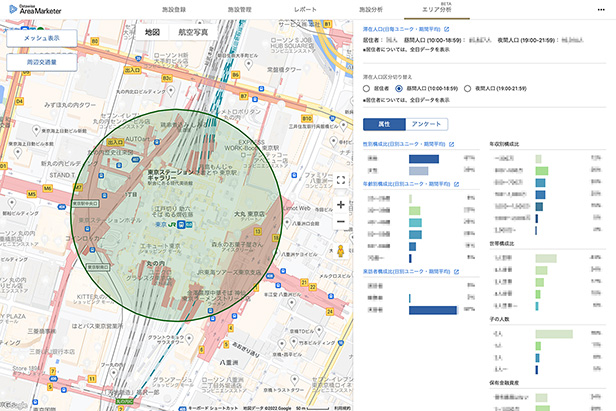Viewport: 616px width, 411px height.
Task: Select the 居住者 radio button
Action: (x=366, y=88)
